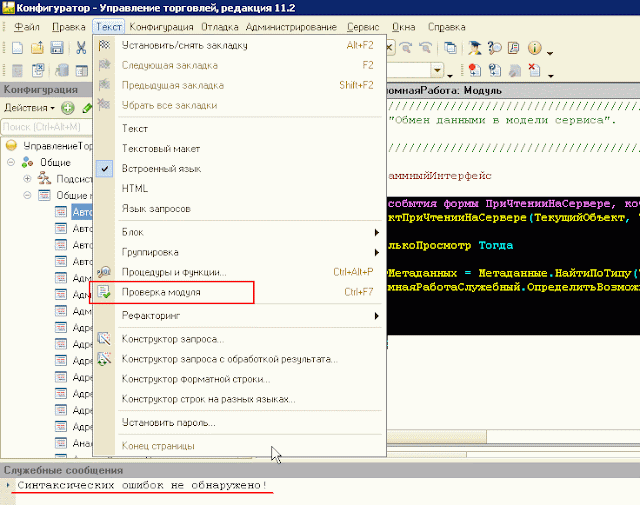Toggle breakpoint with the red dot icon
This screenshot has width=640, height=505.
(x=474, y=70)
